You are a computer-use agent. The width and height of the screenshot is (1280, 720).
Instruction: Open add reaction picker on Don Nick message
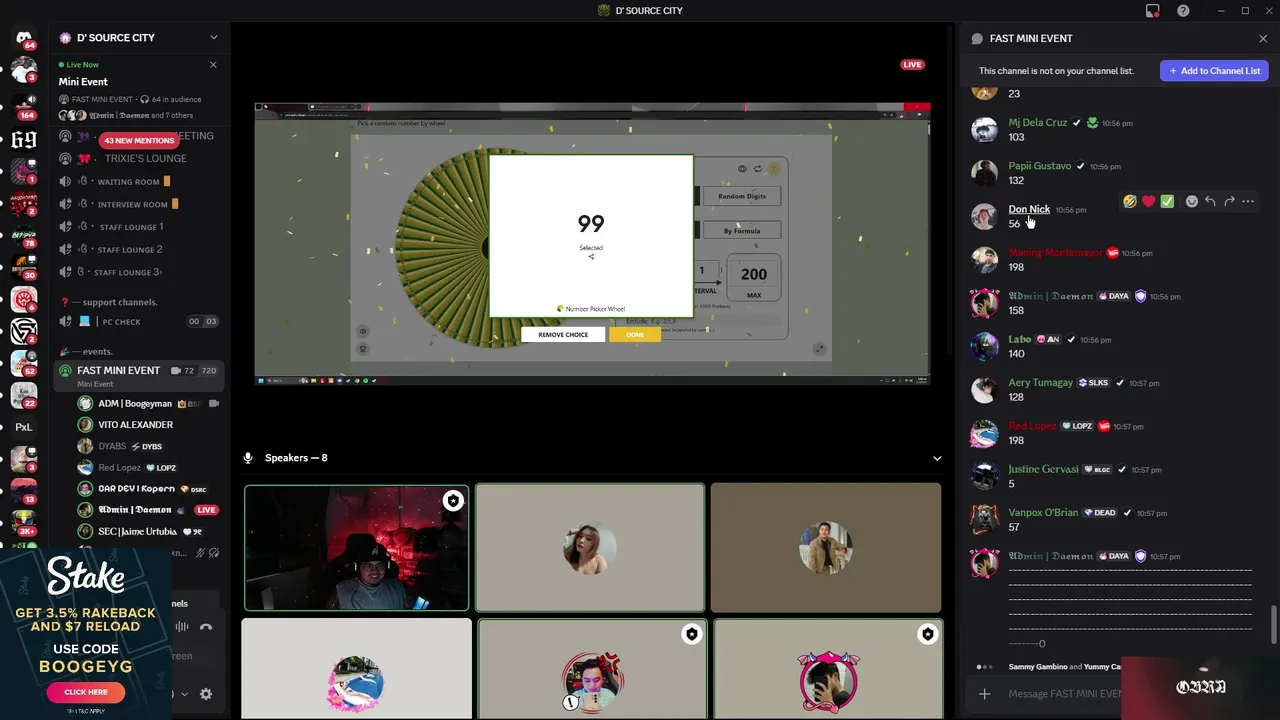click(1191, 202)
